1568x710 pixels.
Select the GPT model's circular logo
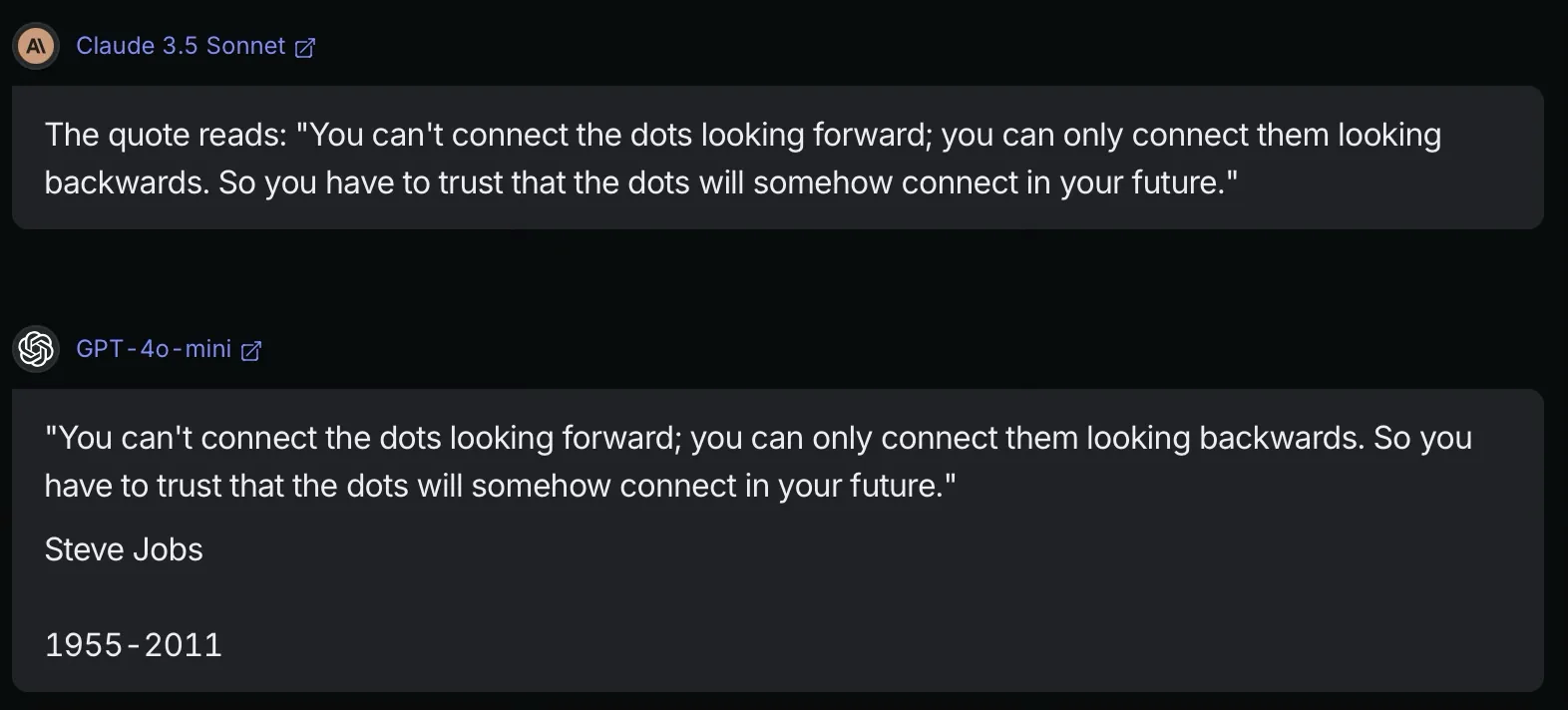coord(35,349)
